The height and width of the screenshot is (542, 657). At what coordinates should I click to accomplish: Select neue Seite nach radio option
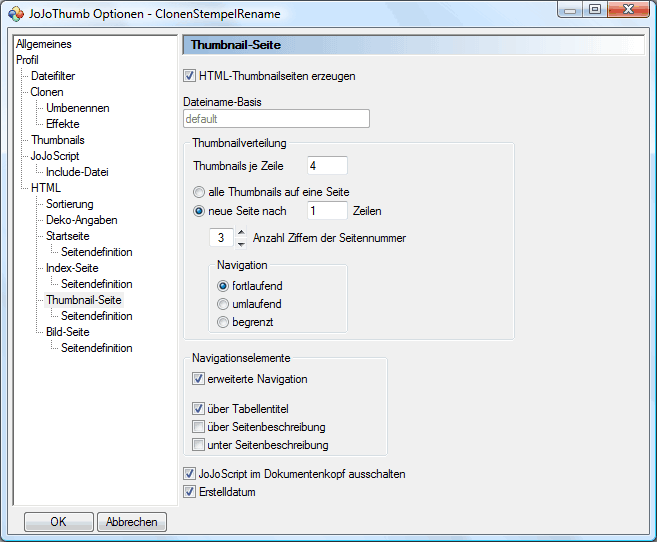coord(199,211)
